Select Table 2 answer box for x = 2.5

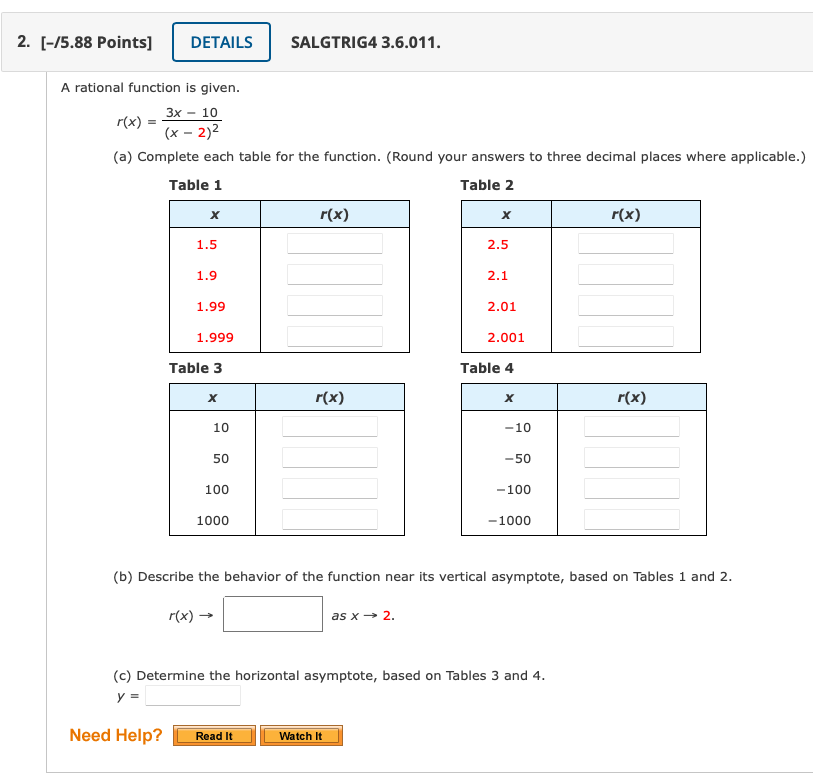pyautogui.click(x=626, y=242)
